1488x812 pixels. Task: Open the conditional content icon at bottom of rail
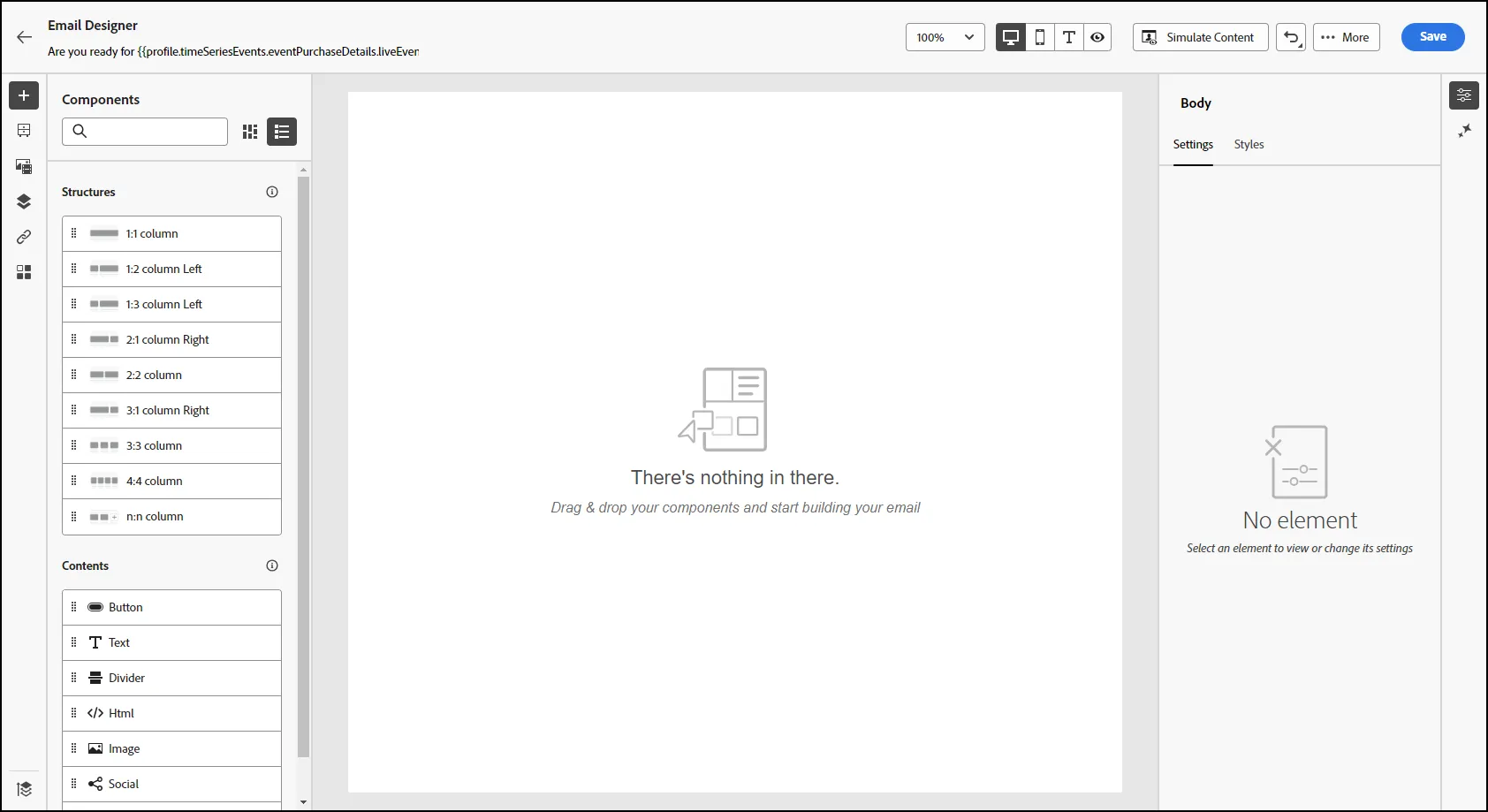pyautogui.click(x=24, y=789)
